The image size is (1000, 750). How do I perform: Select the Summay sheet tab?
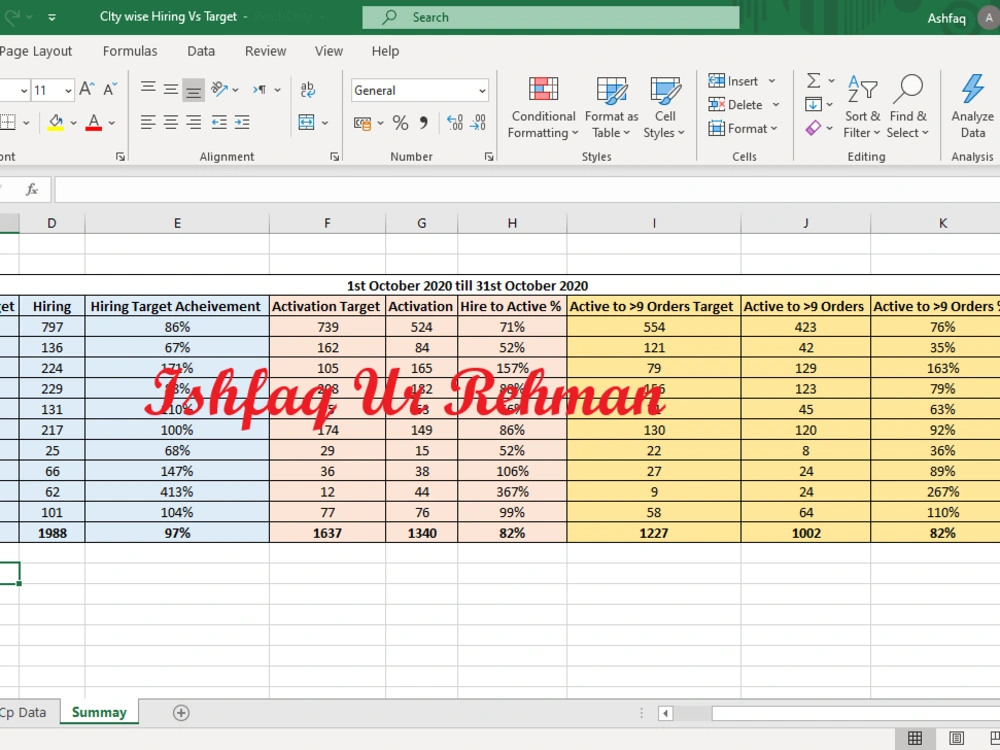coord(99,712)
